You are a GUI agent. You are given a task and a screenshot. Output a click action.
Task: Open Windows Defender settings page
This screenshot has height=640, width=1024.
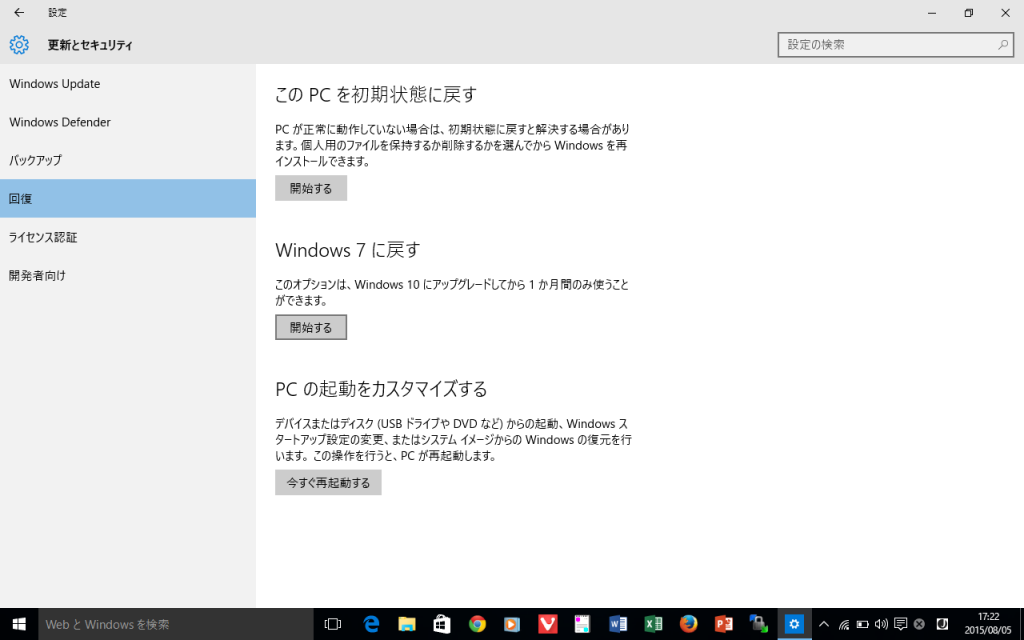click(127, 122)
